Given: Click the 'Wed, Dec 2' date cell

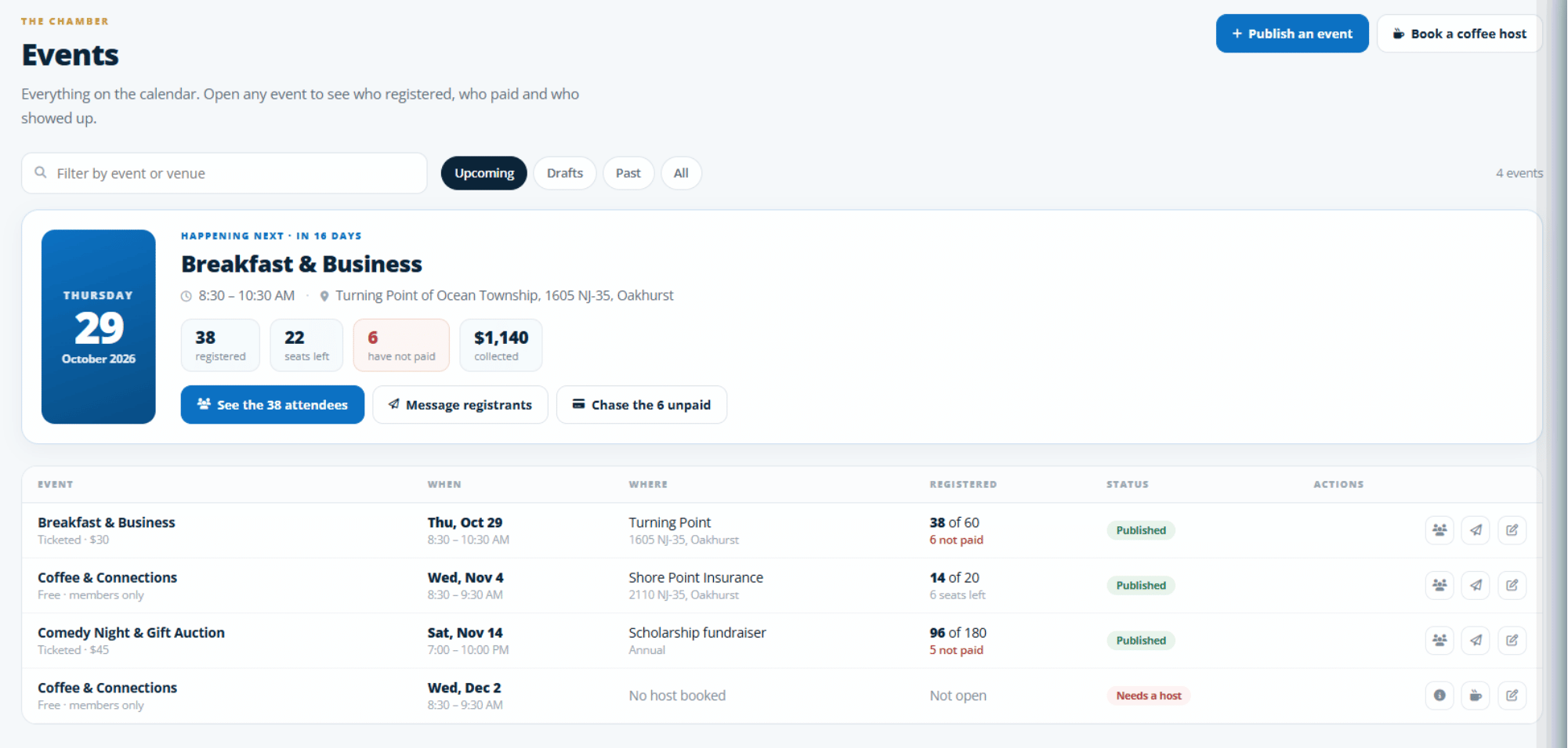Looking at the screenshot, I should click(464, 688).
